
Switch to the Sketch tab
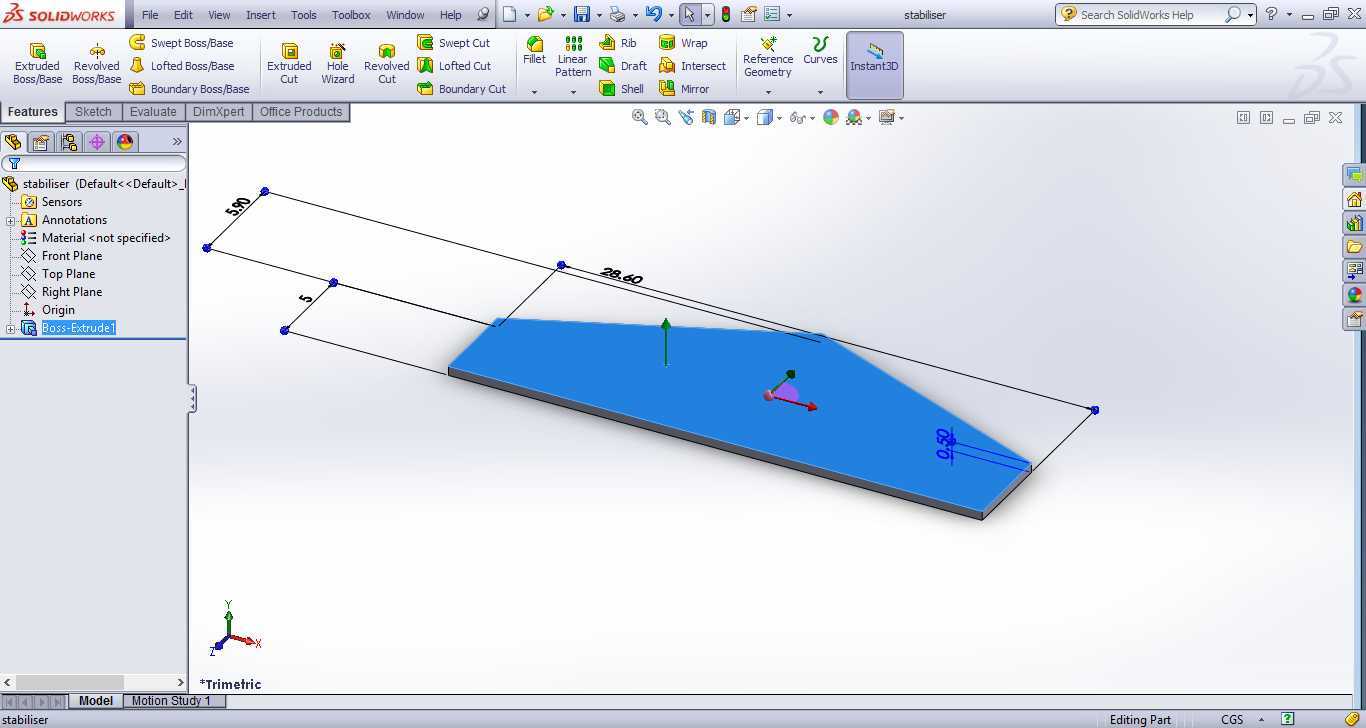[93, 112]
